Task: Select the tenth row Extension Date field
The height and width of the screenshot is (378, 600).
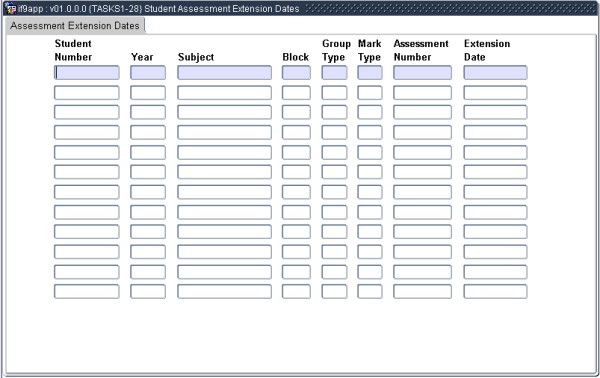Action: pos(495,252)
